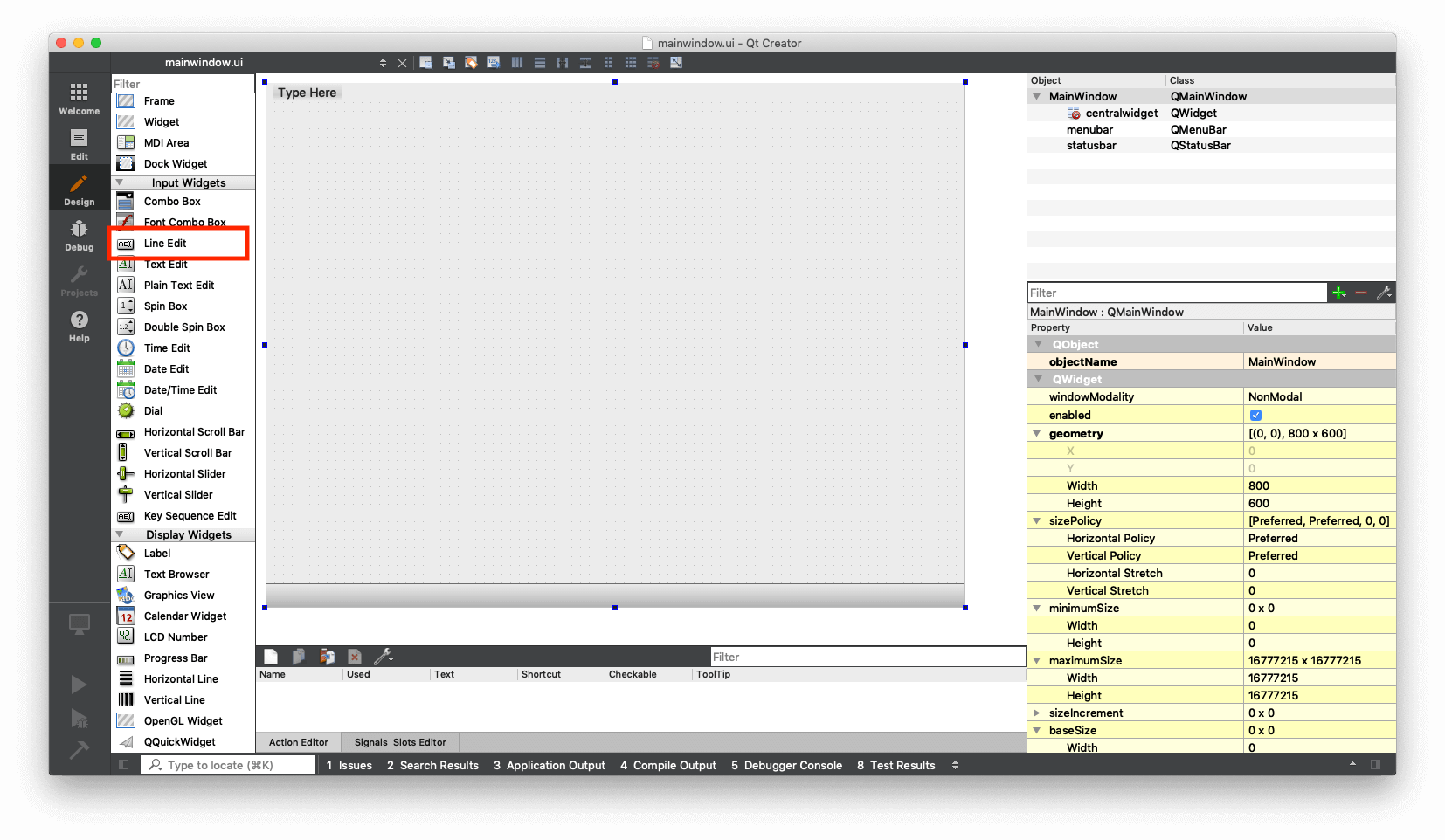Click the widget box Filter field
The image size is (1445, 840).
pos(183,84)
